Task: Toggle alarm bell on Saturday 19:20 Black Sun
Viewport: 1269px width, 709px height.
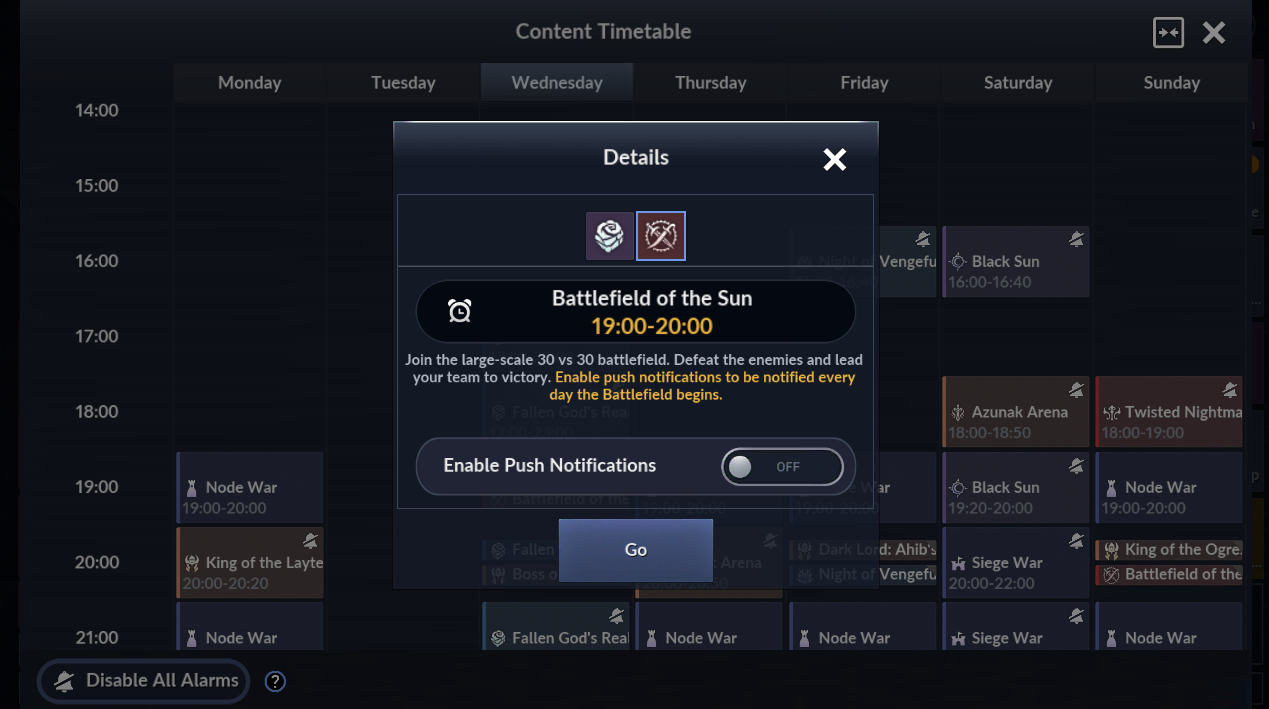Action: click(x=1075, y=466)
